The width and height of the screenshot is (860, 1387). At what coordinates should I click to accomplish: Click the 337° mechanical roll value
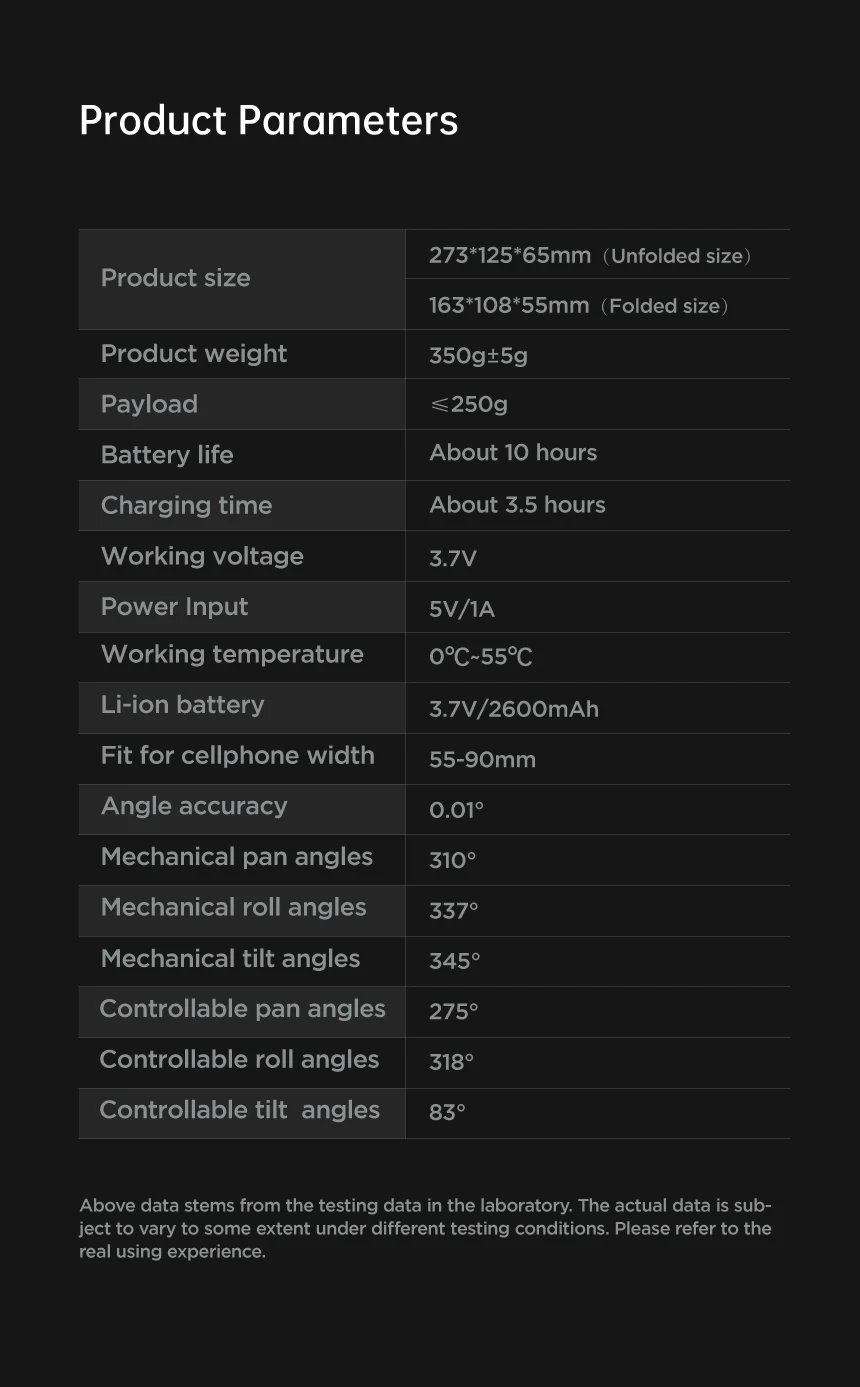click(453, 911)
